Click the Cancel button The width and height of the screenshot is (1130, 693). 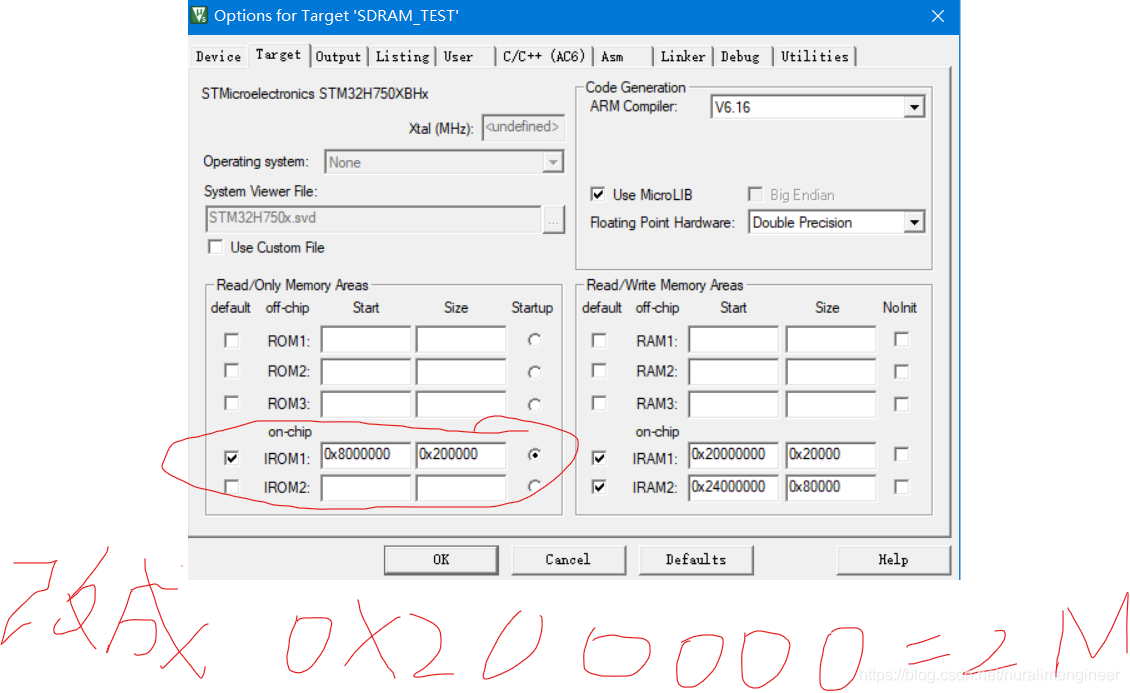pyautogui.click(x=568, y=560)
